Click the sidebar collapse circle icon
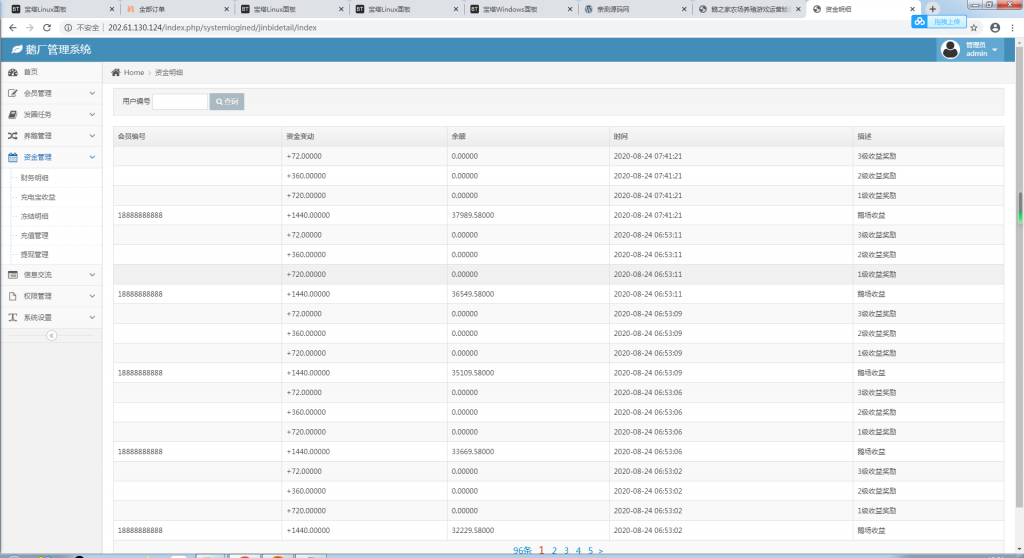 pyautogui.click(x=52, y=336)
